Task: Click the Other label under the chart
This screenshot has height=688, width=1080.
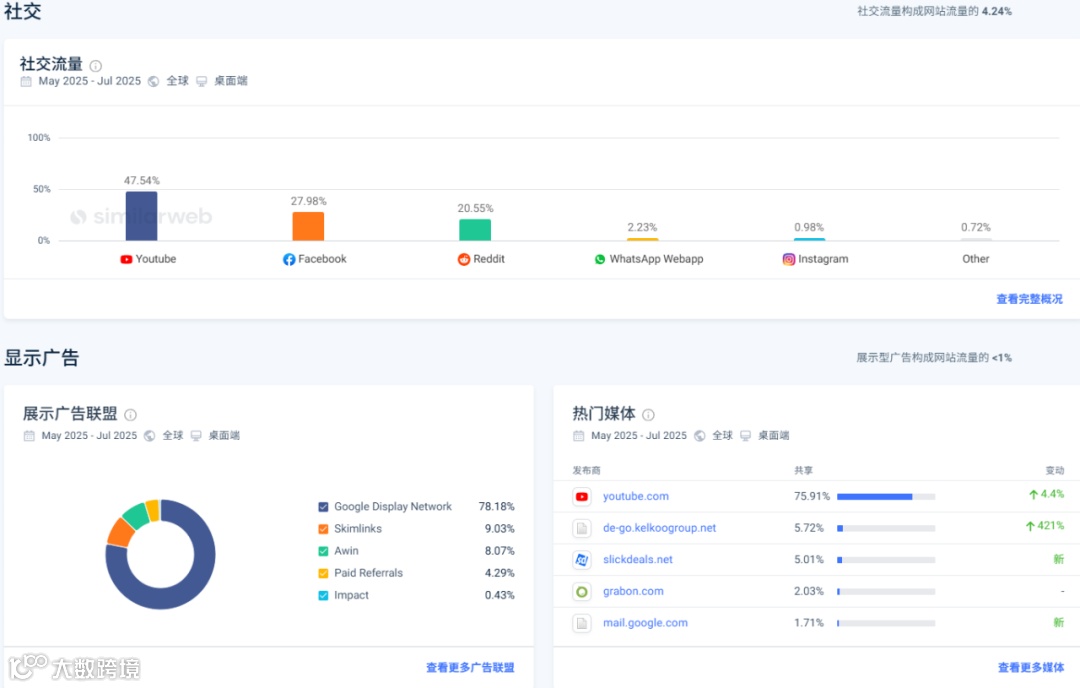Action: 975,260
